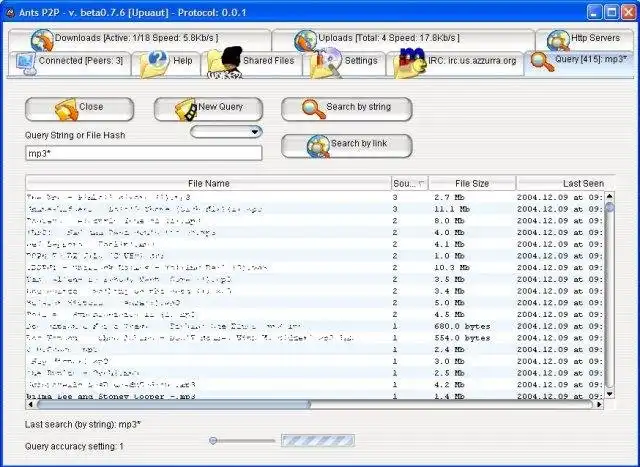Select the result row sized 11.1 Mb
Viewport: 640px width, 467px height.
coord(315,209)
